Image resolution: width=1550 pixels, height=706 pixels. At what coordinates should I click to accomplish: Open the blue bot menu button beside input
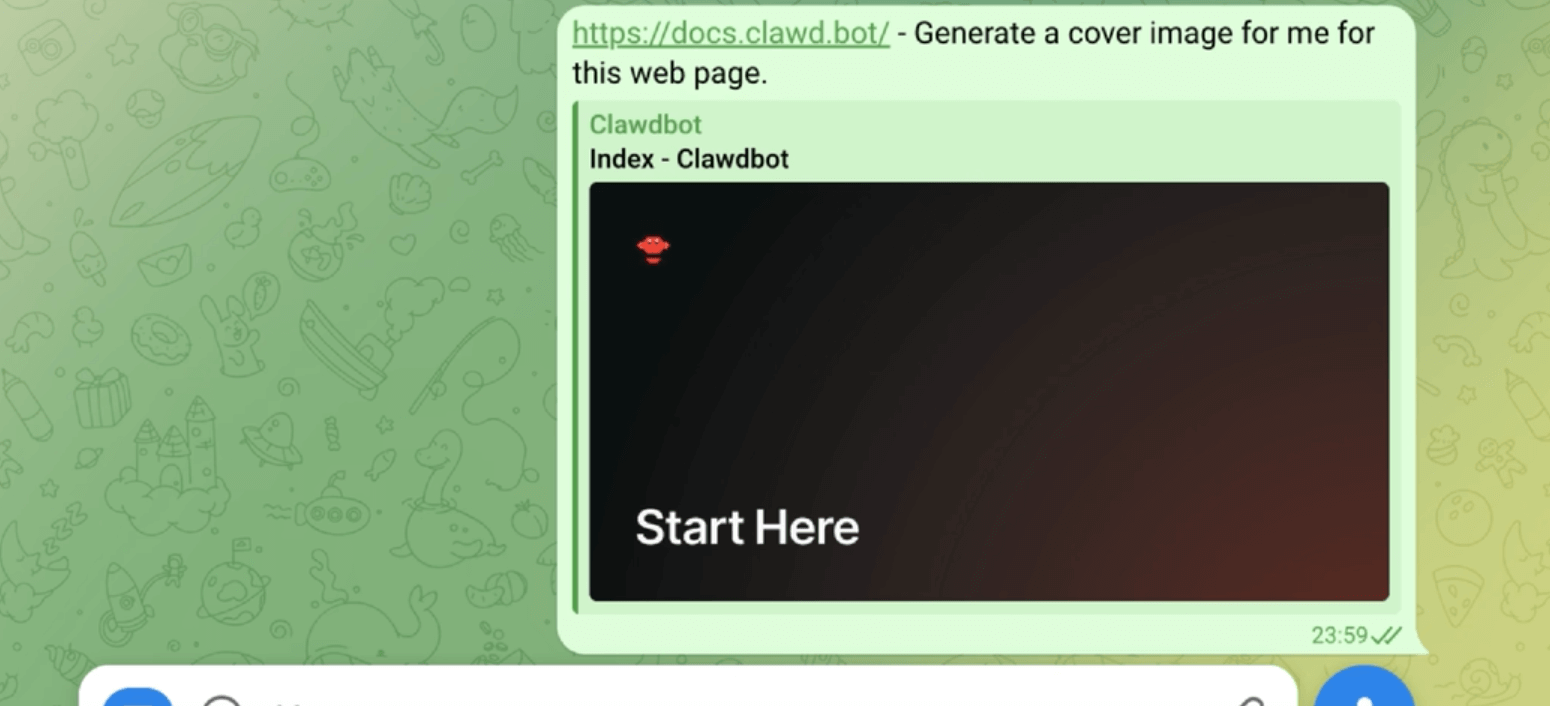pyautogui.click(x=138, y=697)
